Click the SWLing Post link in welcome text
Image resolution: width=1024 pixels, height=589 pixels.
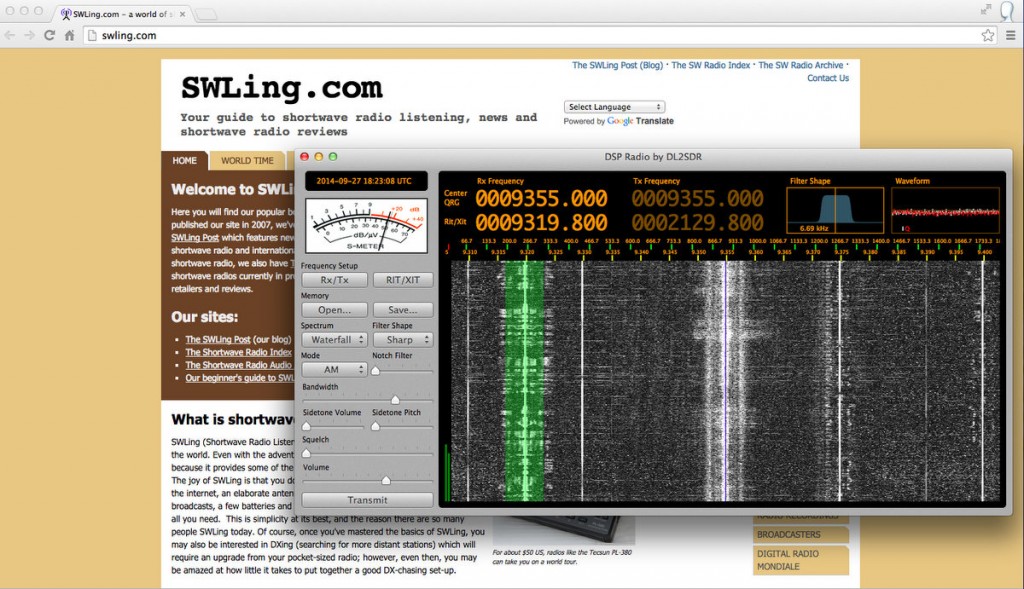click(195, 238)
